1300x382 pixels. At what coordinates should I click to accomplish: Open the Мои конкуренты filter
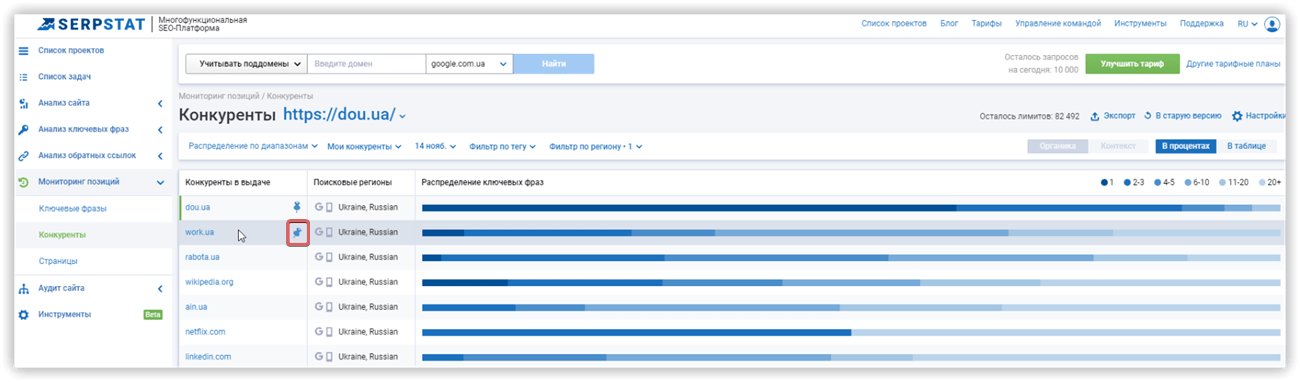365,146
